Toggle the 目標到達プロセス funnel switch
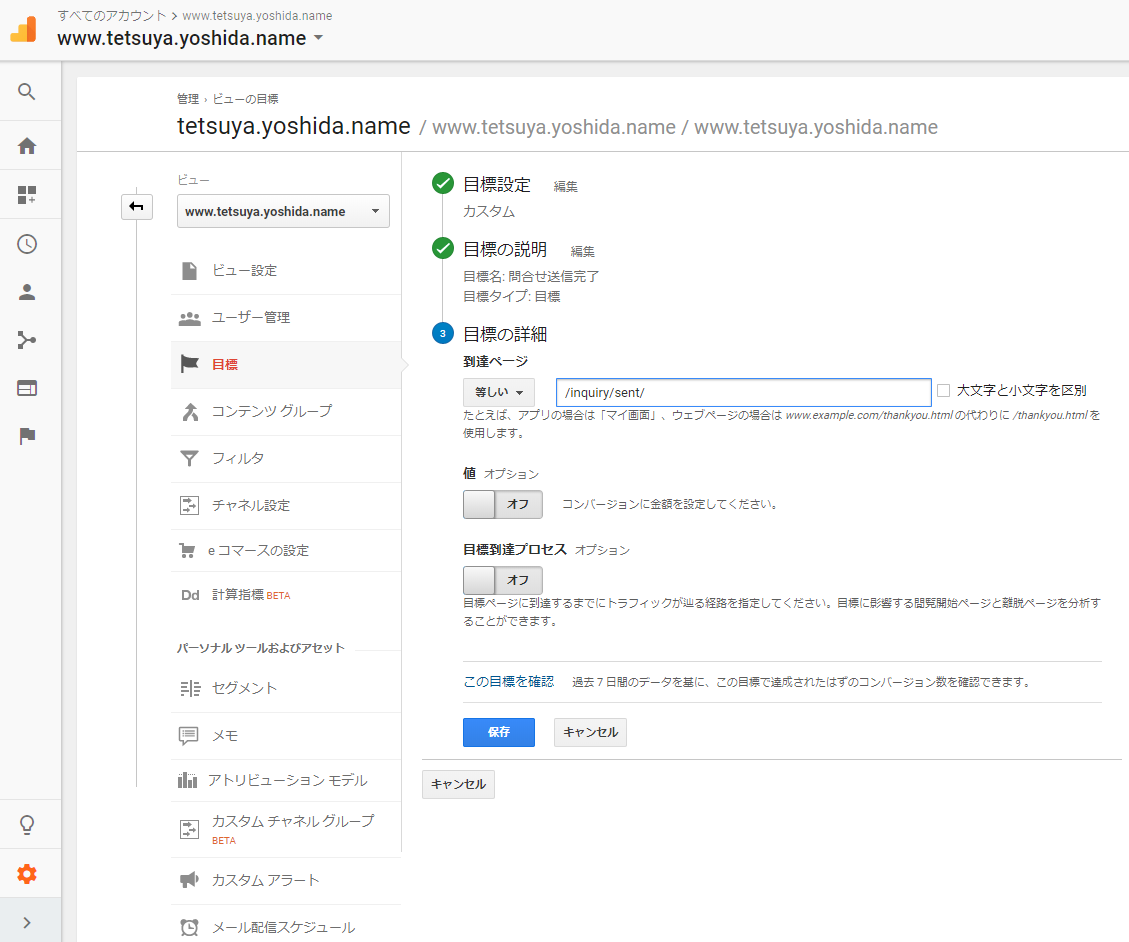 point(502,580)
